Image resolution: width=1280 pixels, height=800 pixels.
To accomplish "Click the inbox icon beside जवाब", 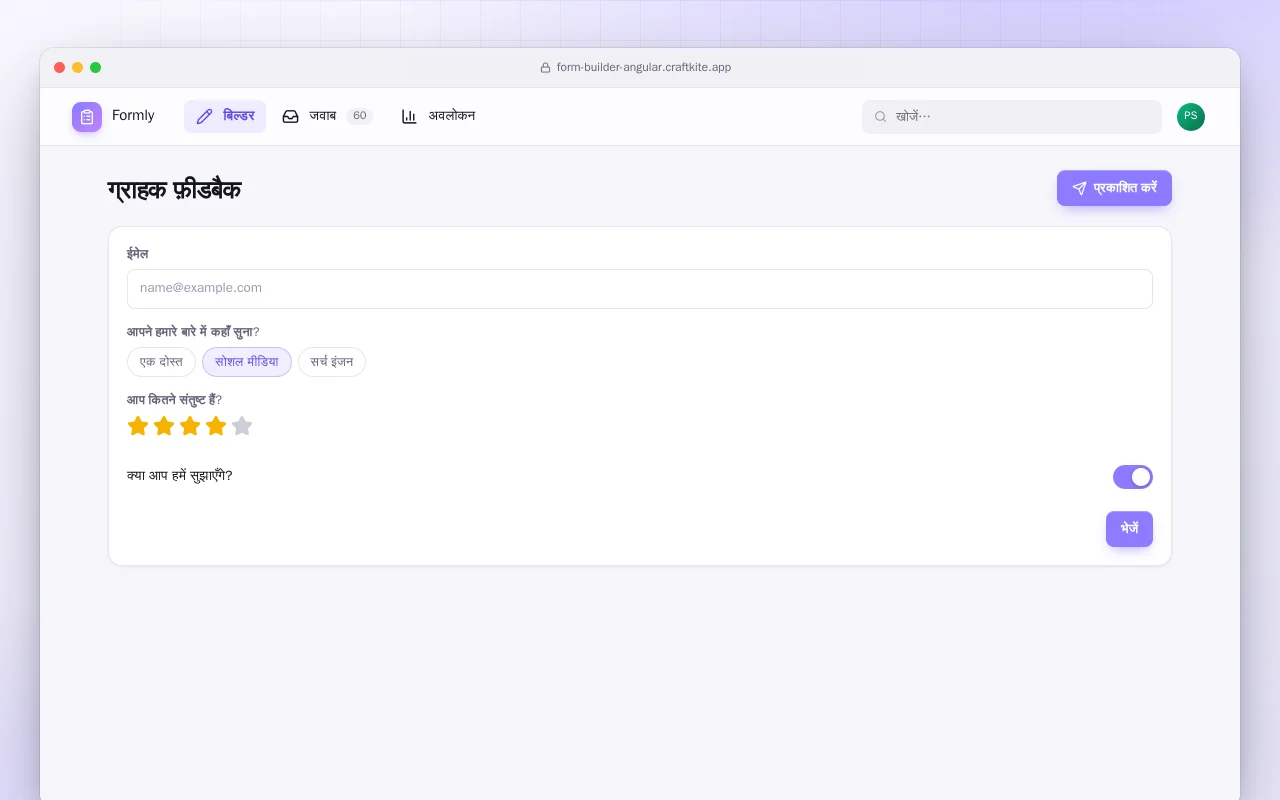I will point(291,116).
